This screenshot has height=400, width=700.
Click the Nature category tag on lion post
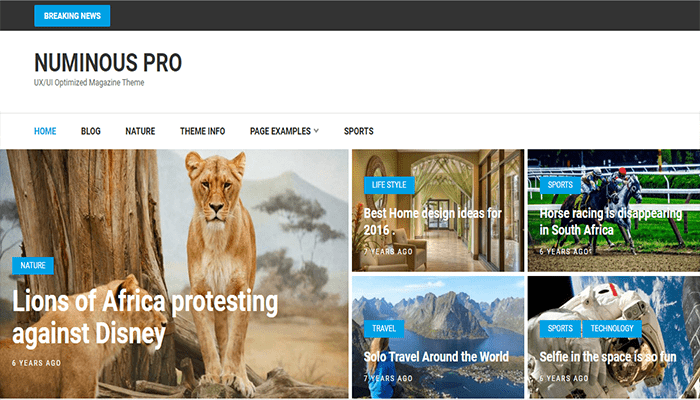tap(33, 266)
